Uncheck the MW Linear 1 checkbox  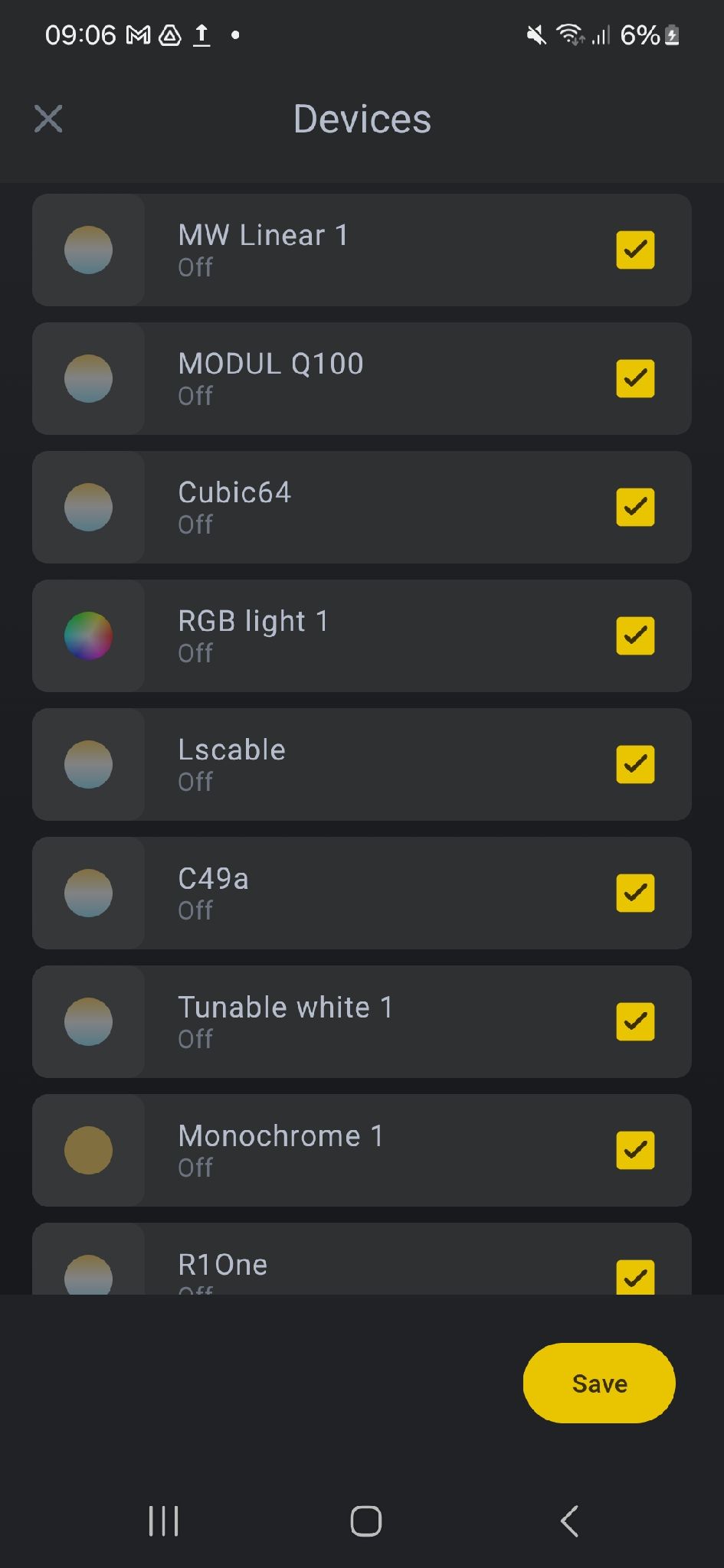[635, 250]
